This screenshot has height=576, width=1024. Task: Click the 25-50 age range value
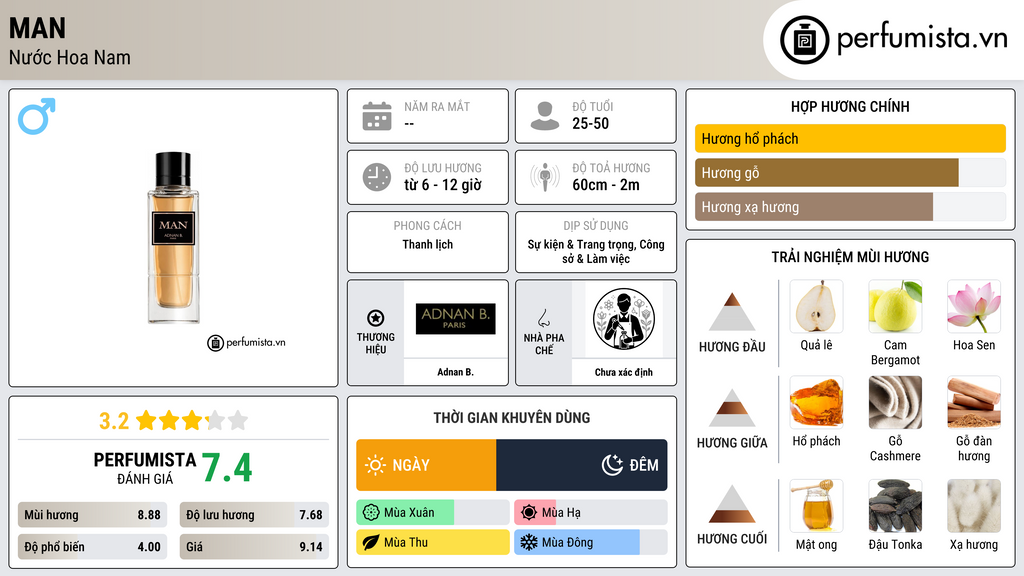coord(590,123)
